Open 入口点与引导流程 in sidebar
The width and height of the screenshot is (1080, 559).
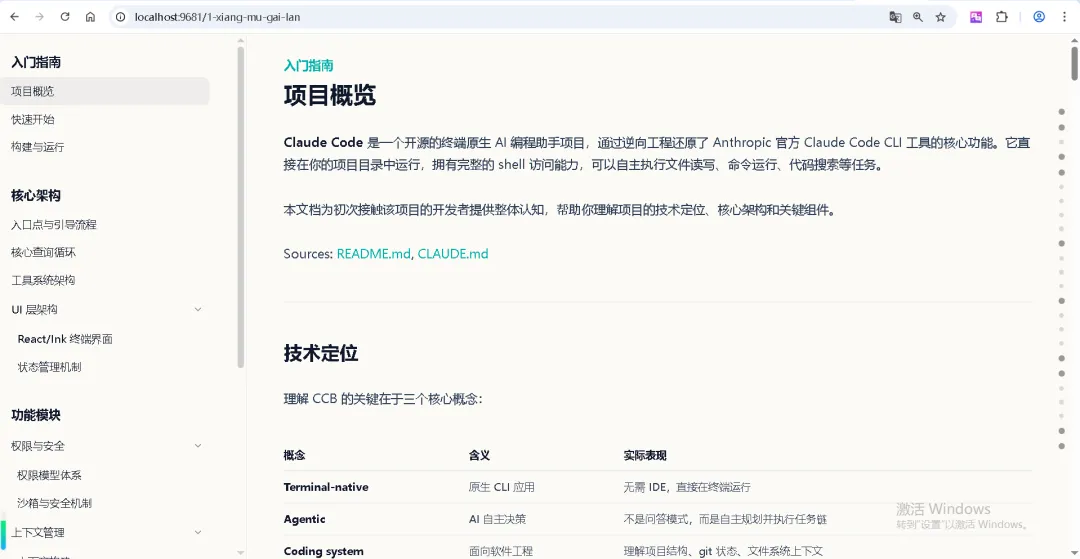click(54, 224)
